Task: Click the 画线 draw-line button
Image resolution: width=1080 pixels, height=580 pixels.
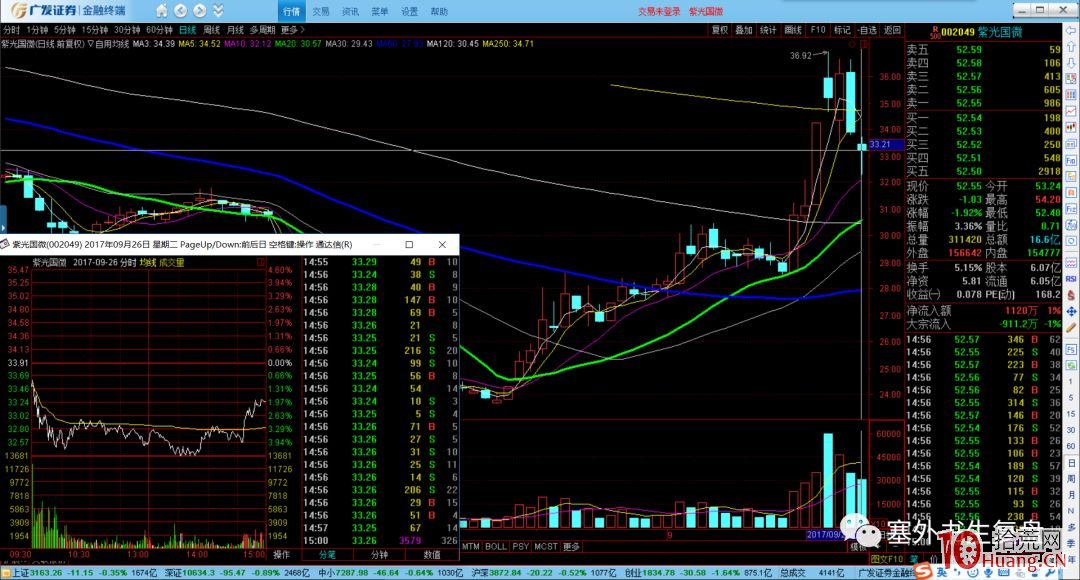Action: click(x=793, y=30)
